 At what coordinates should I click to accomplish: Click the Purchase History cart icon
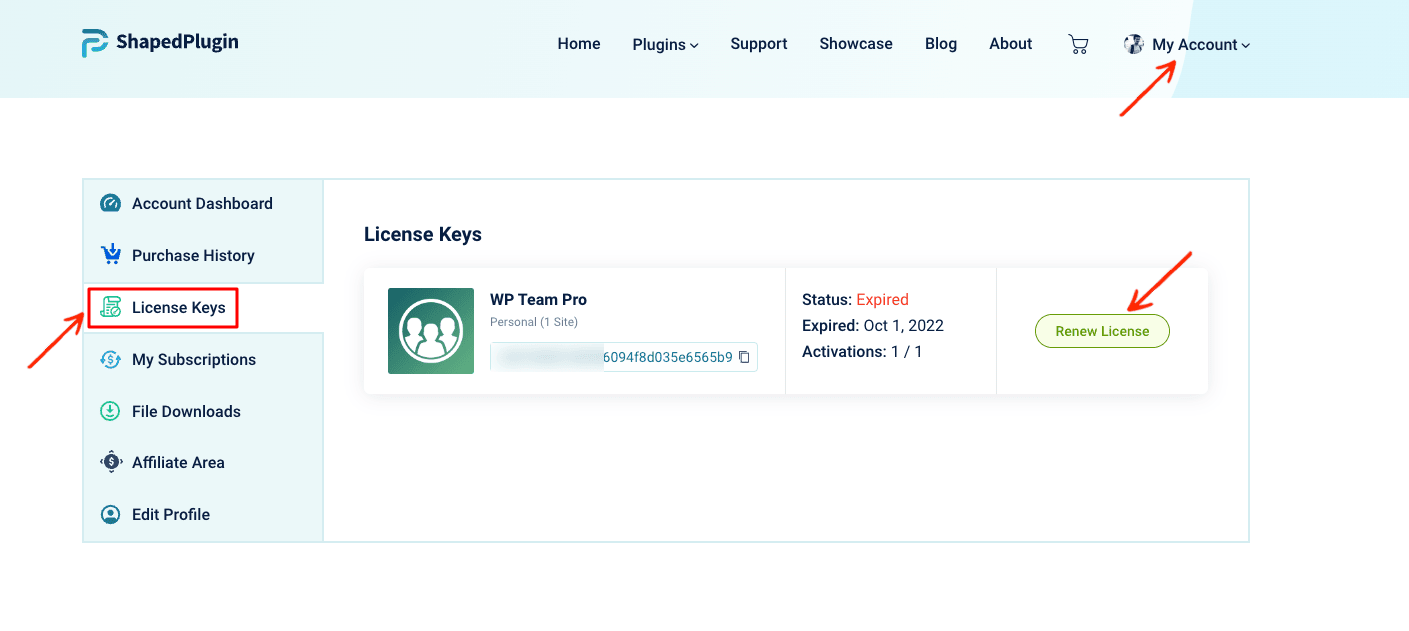[110, 255]
